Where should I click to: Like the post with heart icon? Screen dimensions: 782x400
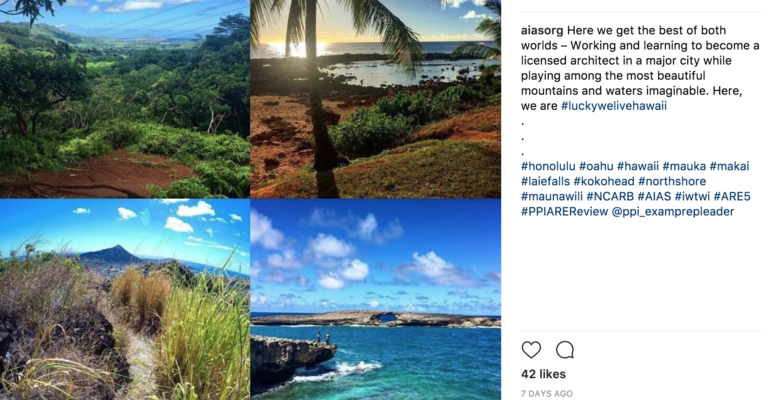(x=531, y=350)
